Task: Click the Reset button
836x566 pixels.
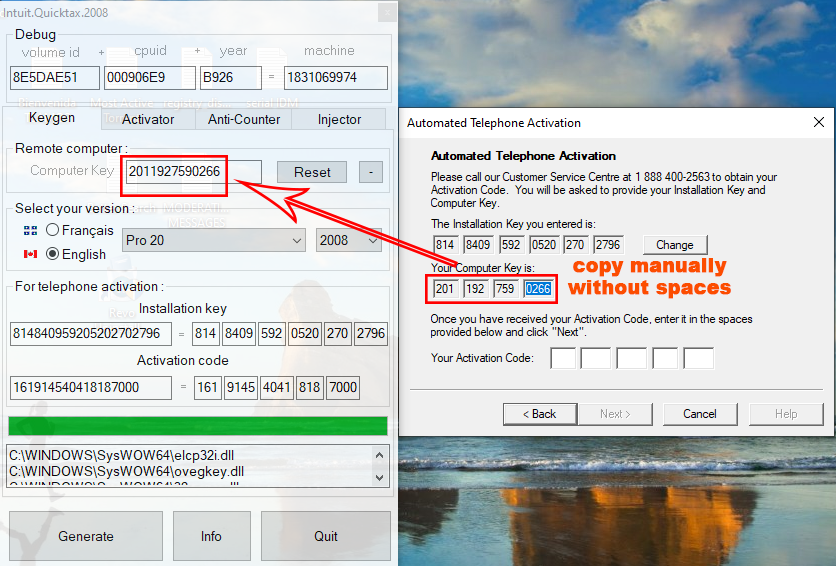Action: (312, 172)
